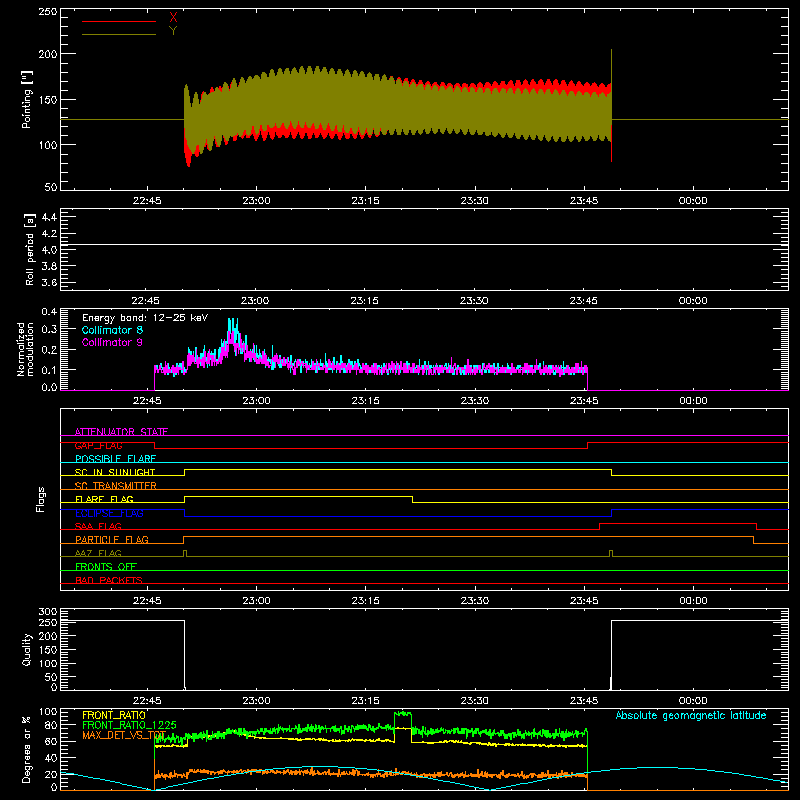Screen dimensions: 800x800
Task: Select the olive 'Y' legend label
Action: (173, 31)
